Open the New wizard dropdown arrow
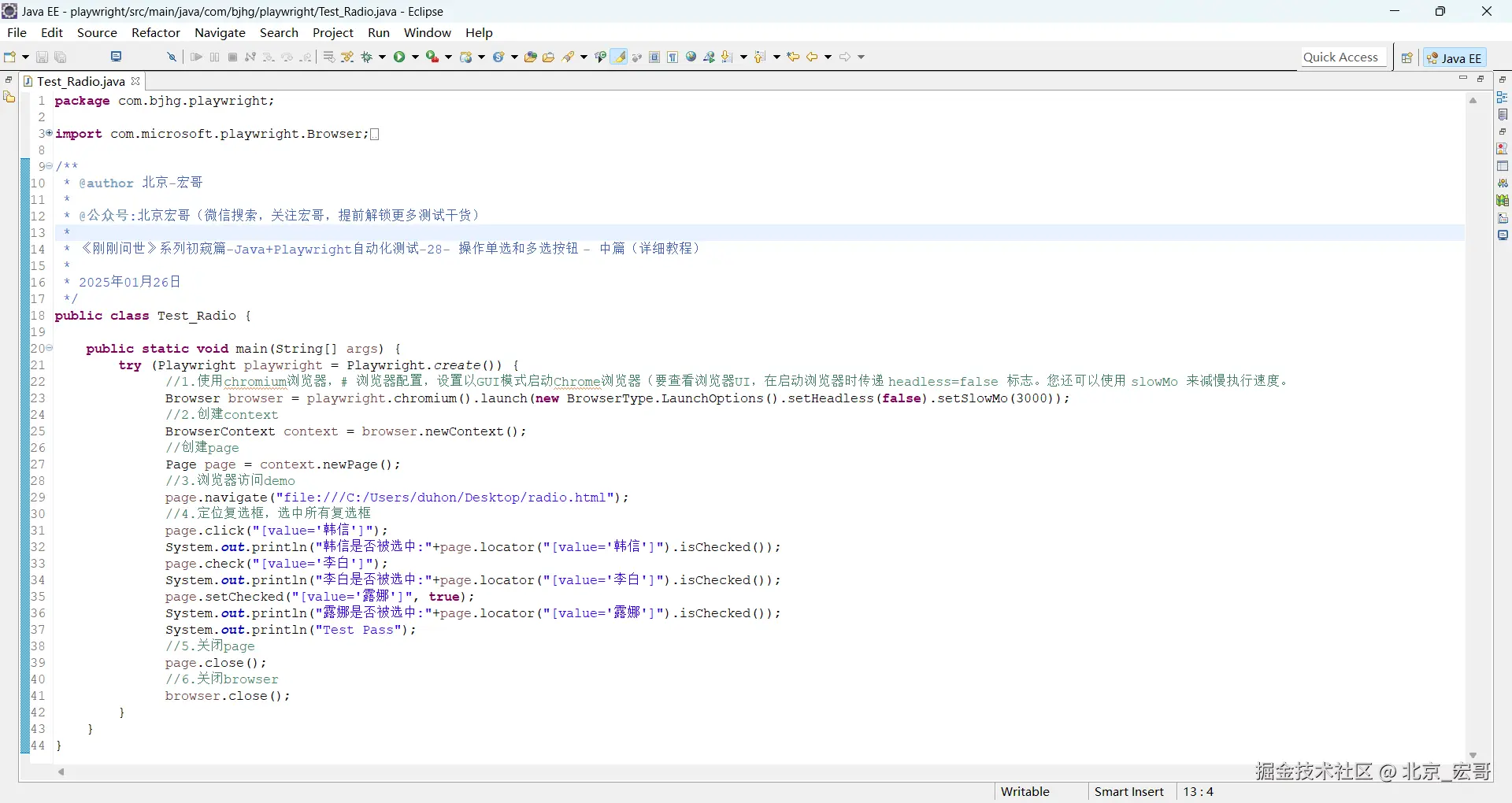The image size is (1512, 803). coord(25,57)
